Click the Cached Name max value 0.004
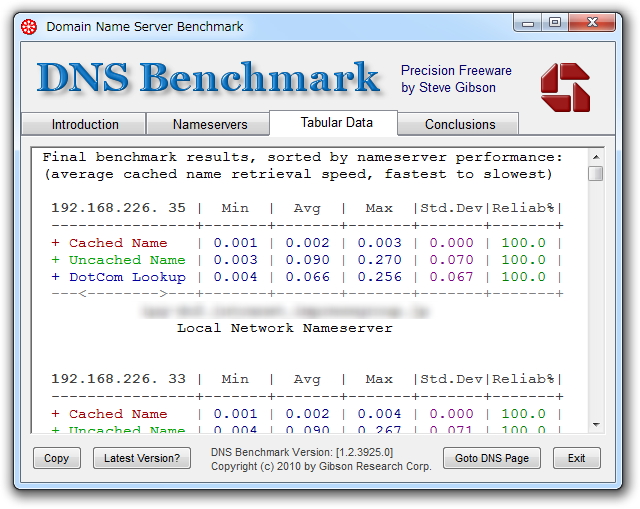Viewport: 640px width, 509px height. (380, 414)
